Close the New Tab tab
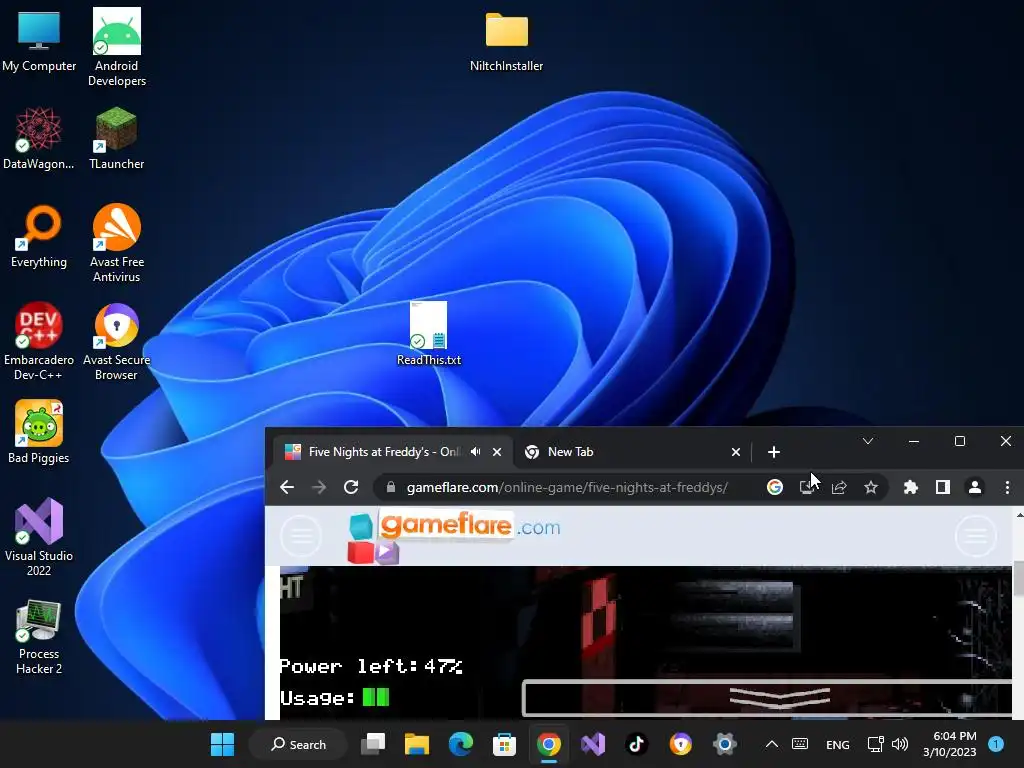Screen dimensions: 1024x768 click(736, 452)
